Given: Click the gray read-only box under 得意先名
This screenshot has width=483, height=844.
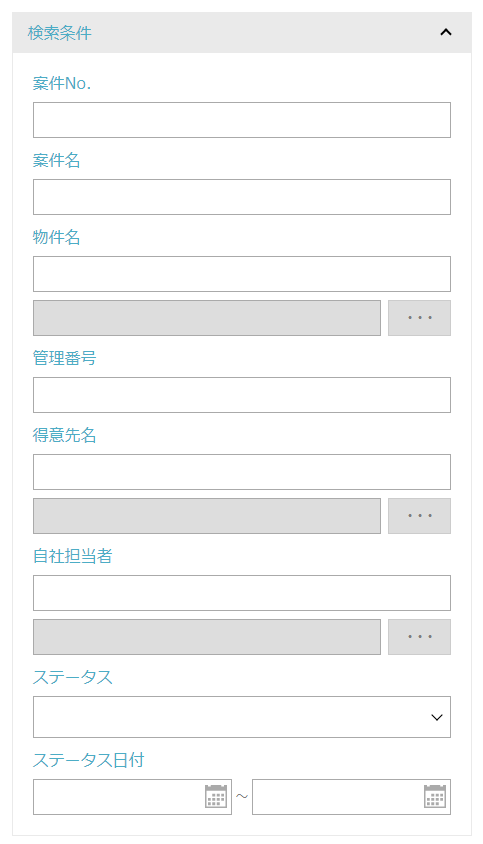Looking at the screenshot, I should coord(207,516).
